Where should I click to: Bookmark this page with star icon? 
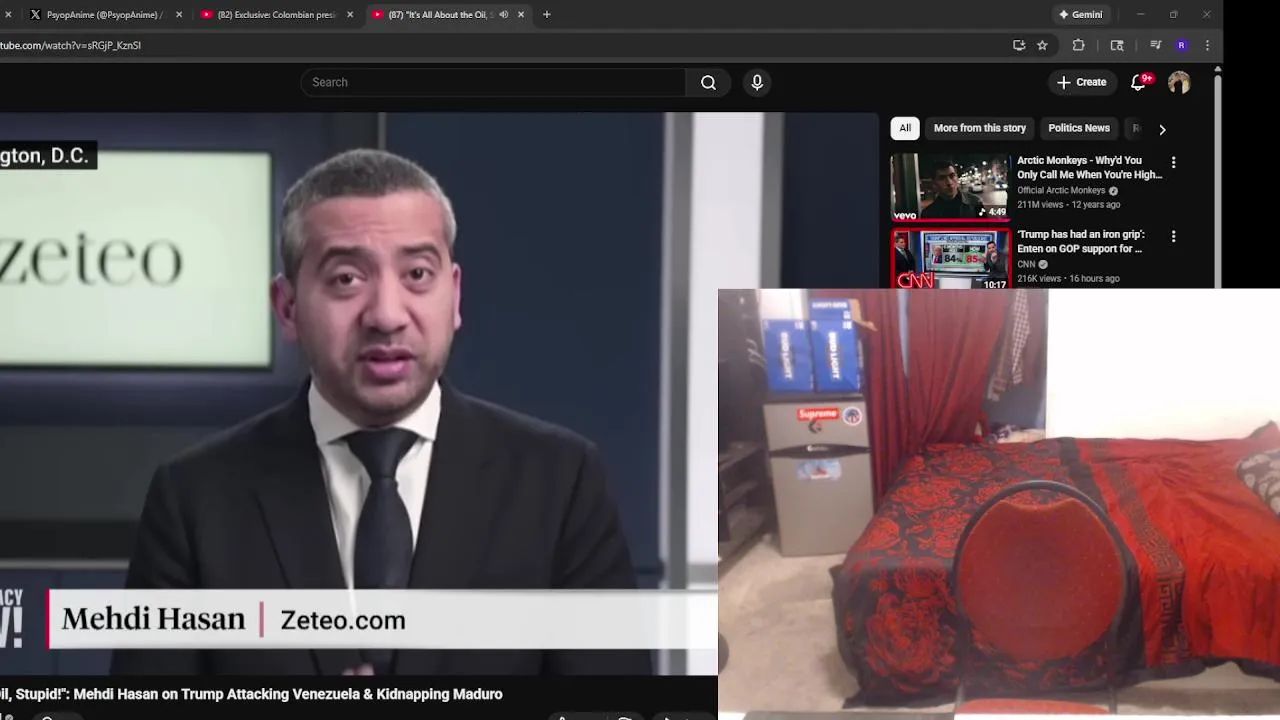(1042, 45)
